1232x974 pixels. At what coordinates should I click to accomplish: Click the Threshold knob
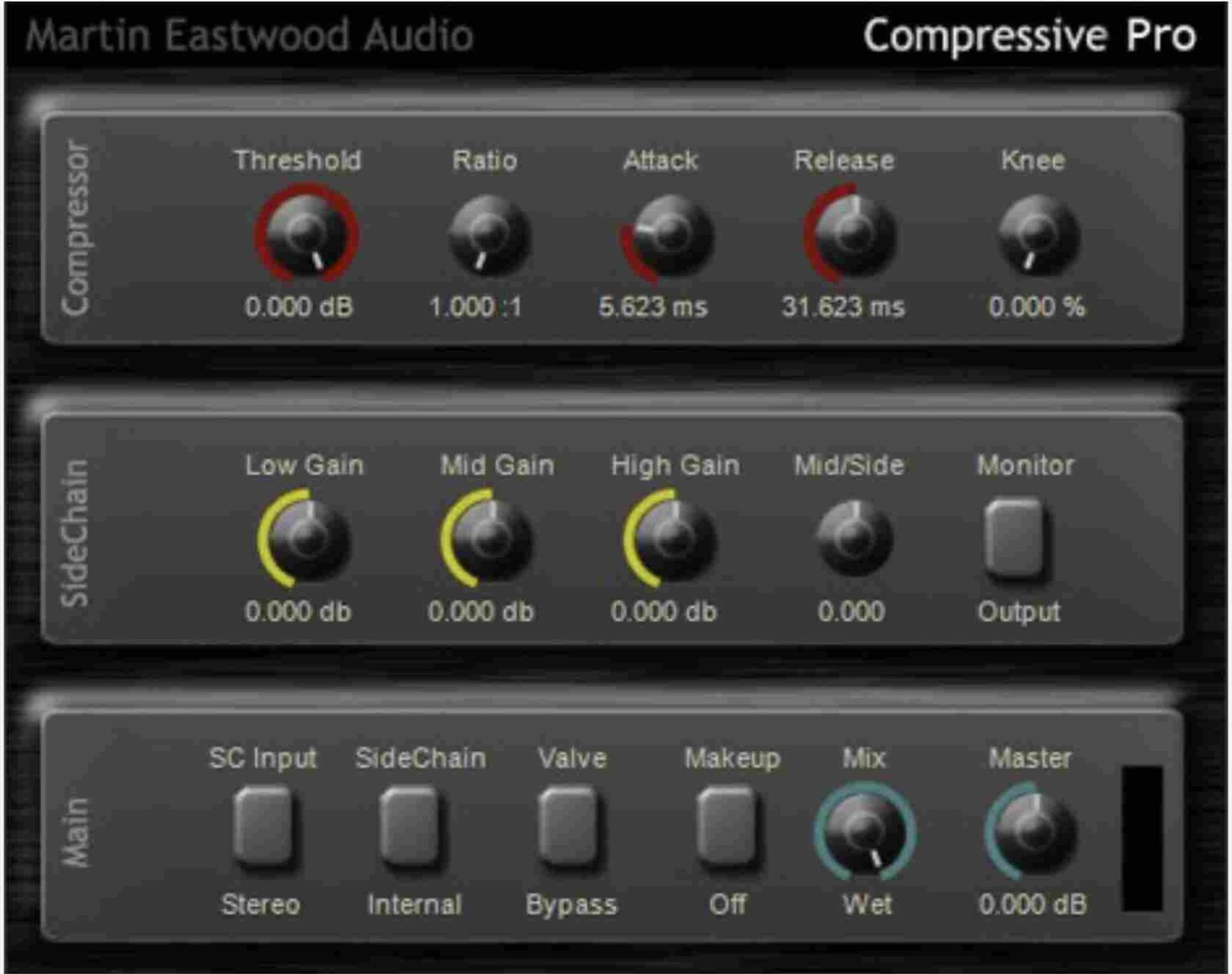pos(306,233)
